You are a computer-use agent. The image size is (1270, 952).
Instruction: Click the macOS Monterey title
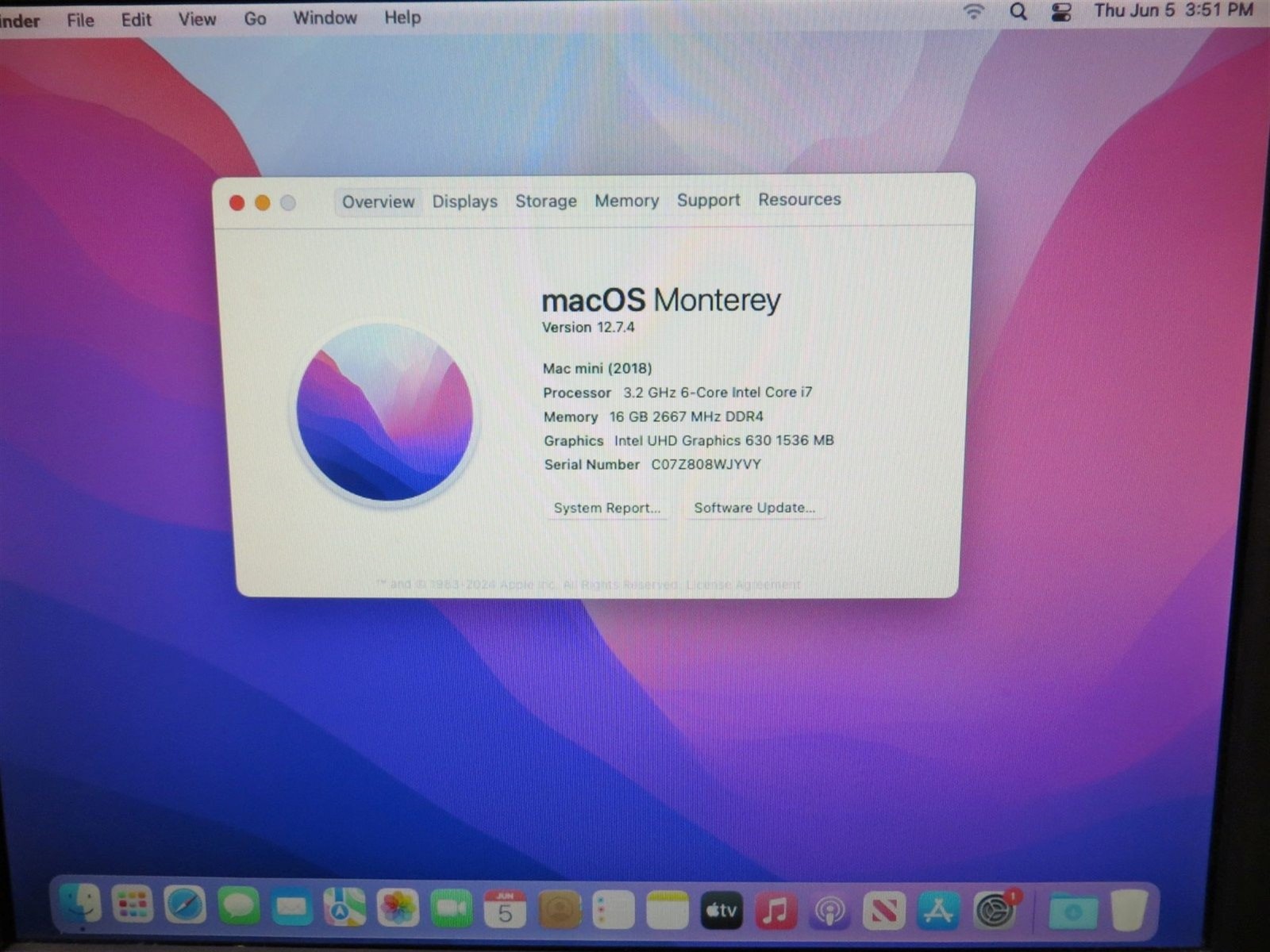click(661, 300)
